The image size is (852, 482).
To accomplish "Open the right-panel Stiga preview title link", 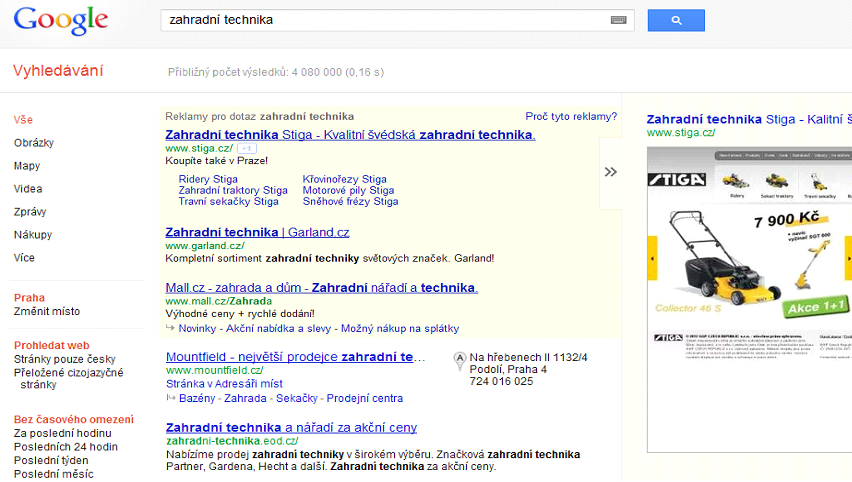I will [x=749, y=119].
